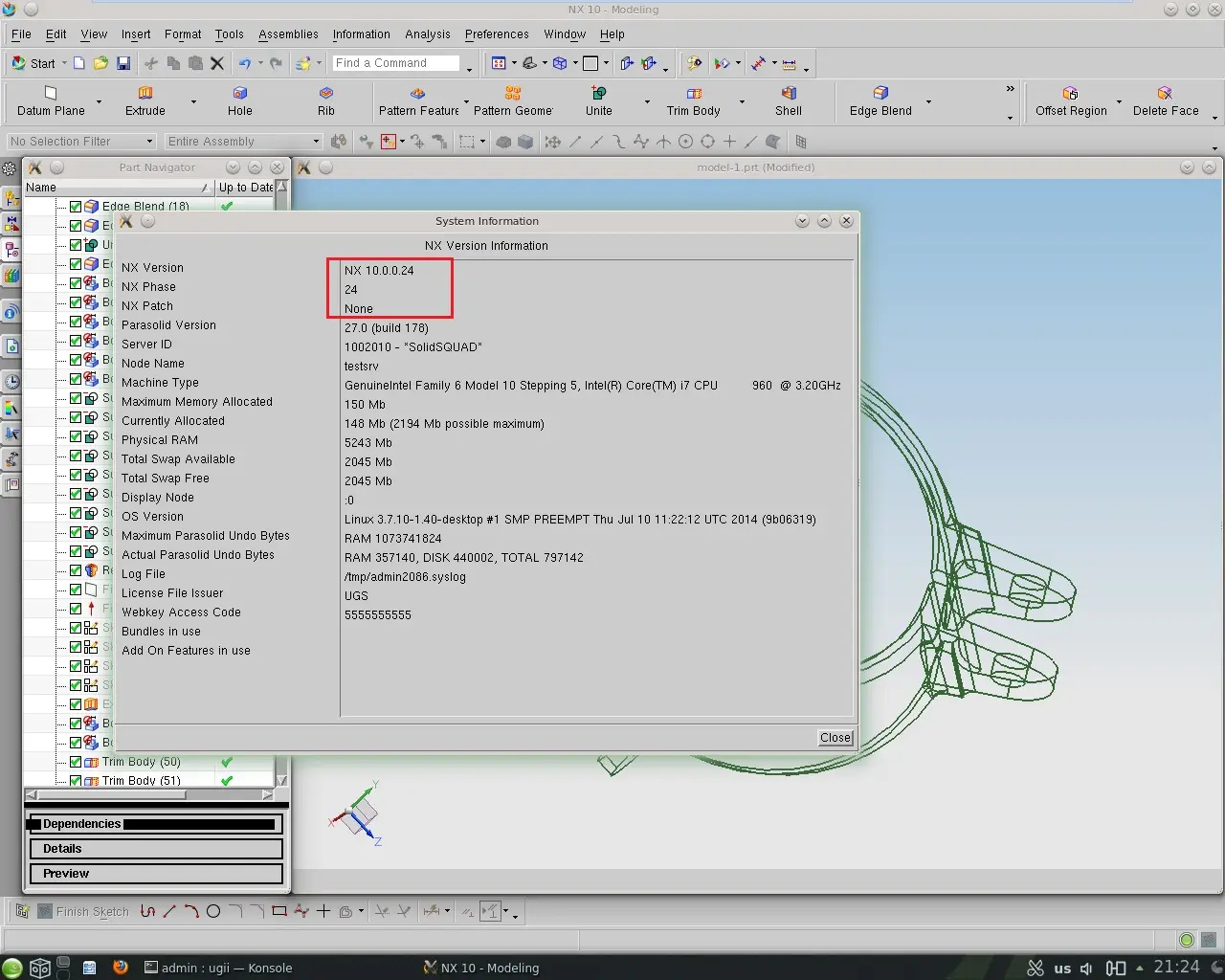
Task: Save the part with the floppy icon
Action: 123,63
